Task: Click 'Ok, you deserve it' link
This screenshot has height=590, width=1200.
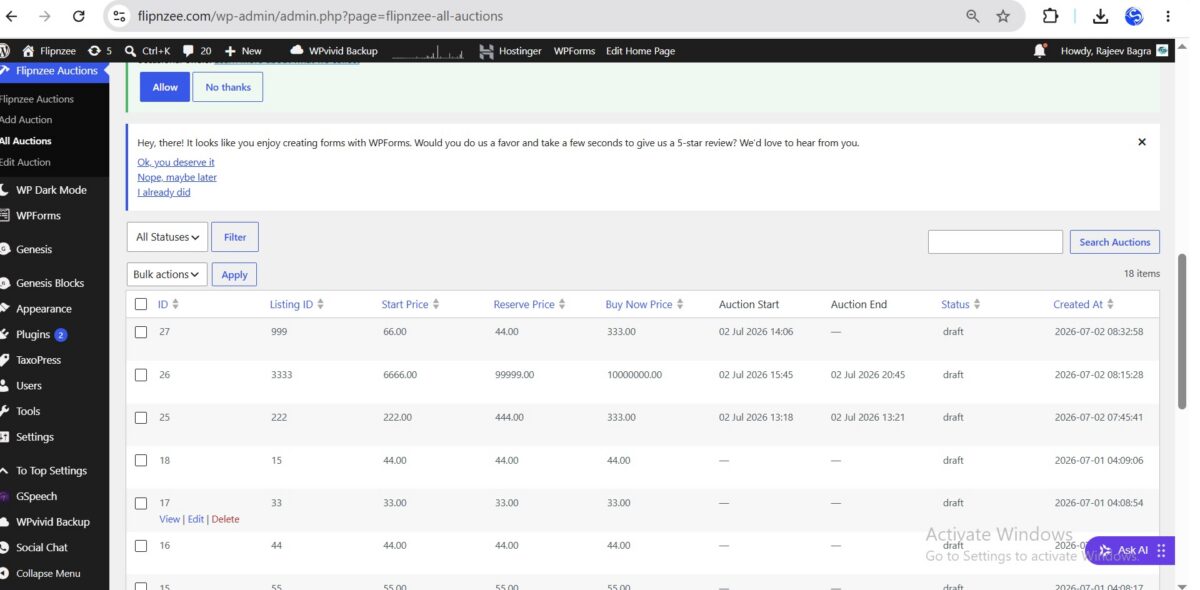Action: coord(176,162)
